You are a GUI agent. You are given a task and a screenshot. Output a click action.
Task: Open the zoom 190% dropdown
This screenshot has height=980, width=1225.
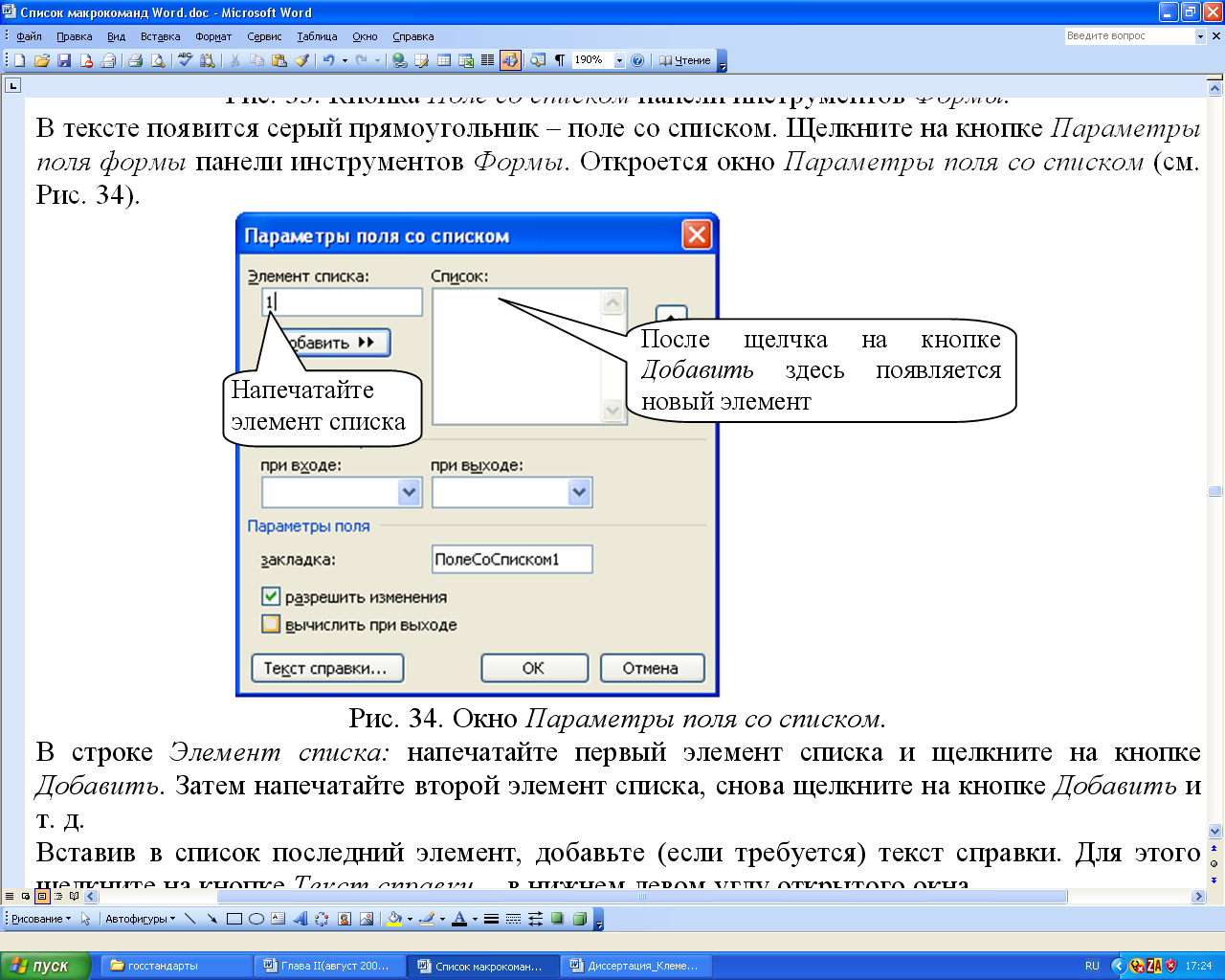pos(619,60)
